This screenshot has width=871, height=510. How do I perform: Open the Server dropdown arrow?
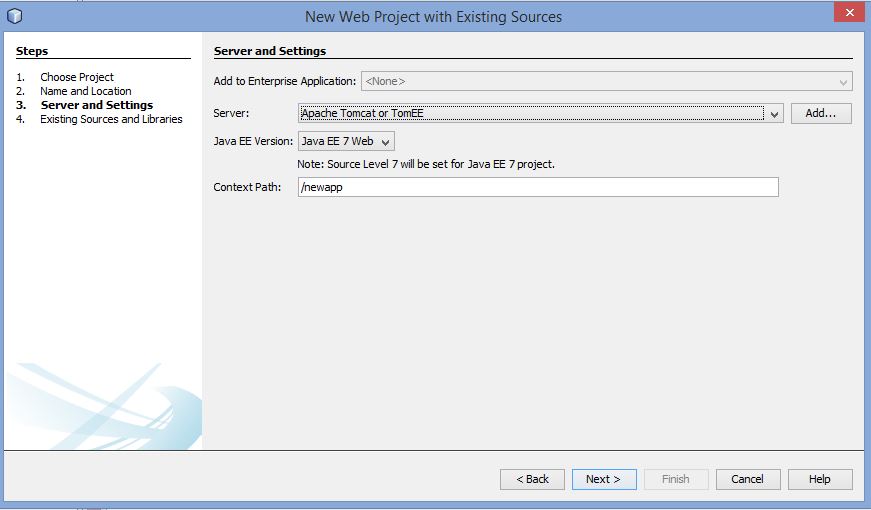click(774, 114)
